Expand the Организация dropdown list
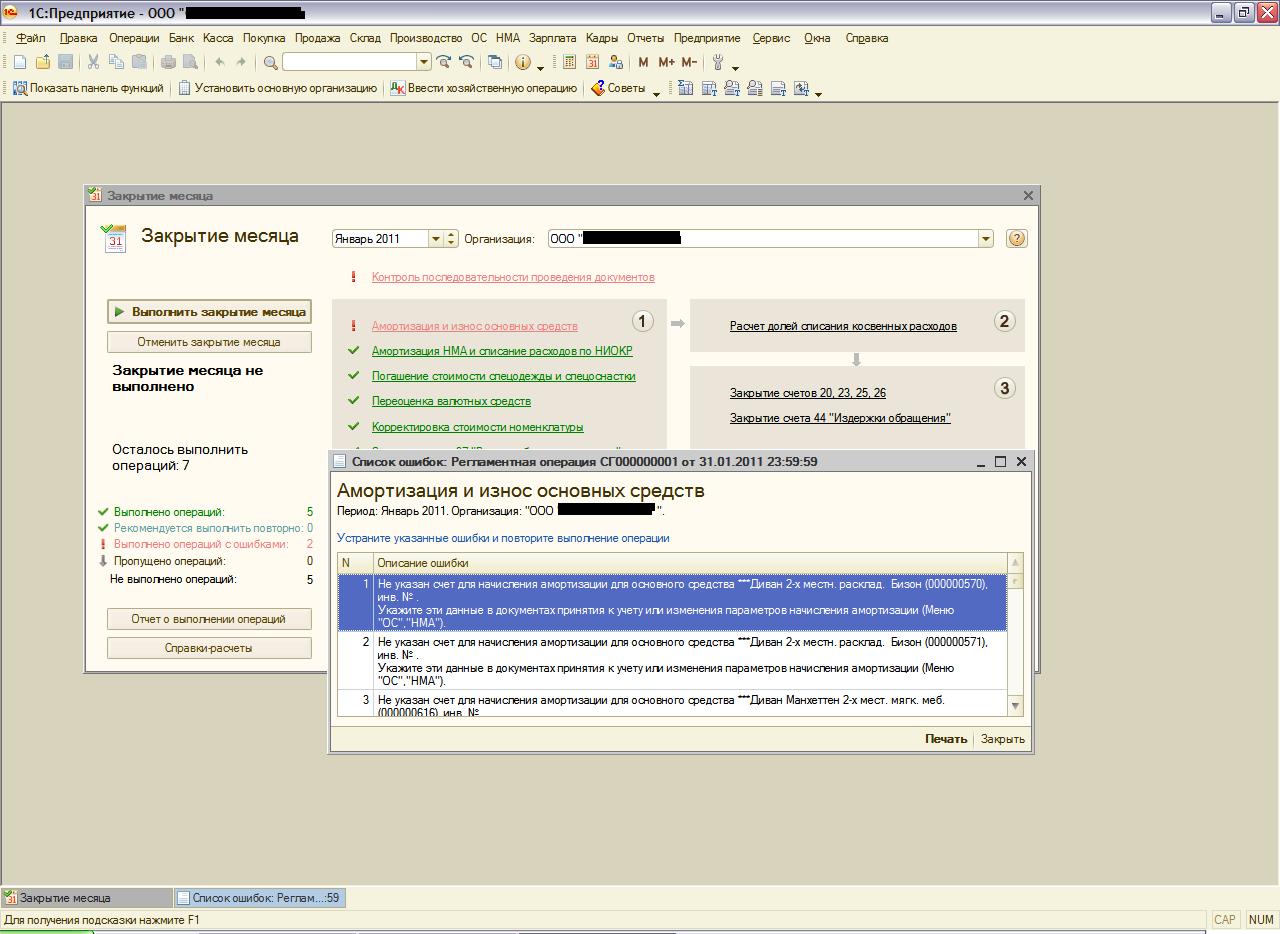The width and height of the screenshot is (1280, 934). click(986, 239)
